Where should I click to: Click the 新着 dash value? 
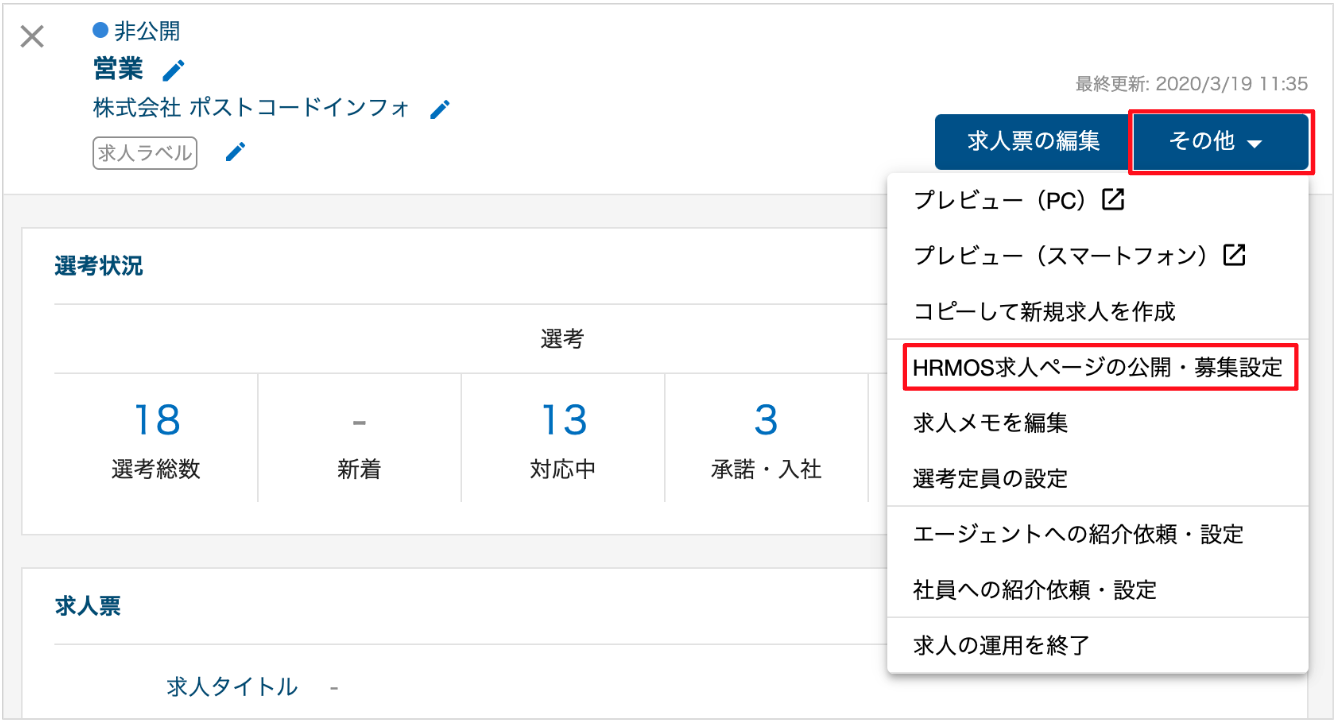pos(359,422)
